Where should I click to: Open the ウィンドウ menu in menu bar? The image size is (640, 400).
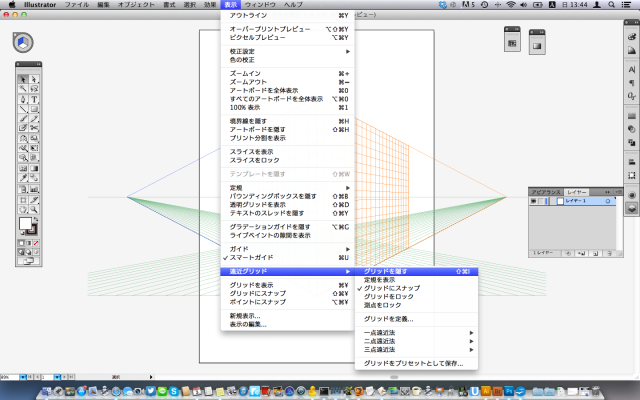[260, 4]
